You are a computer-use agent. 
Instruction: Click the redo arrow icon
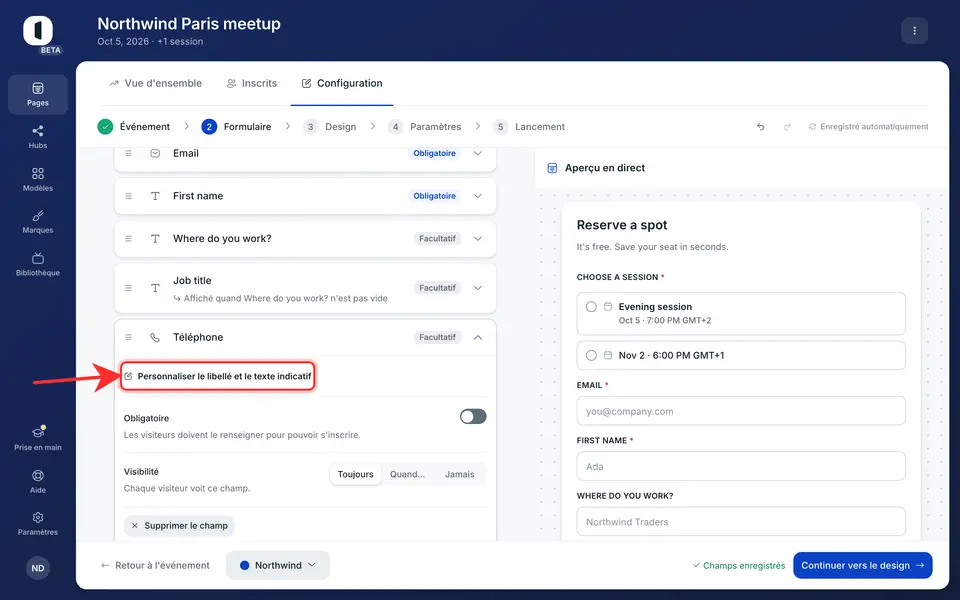(x=787, y=127)
